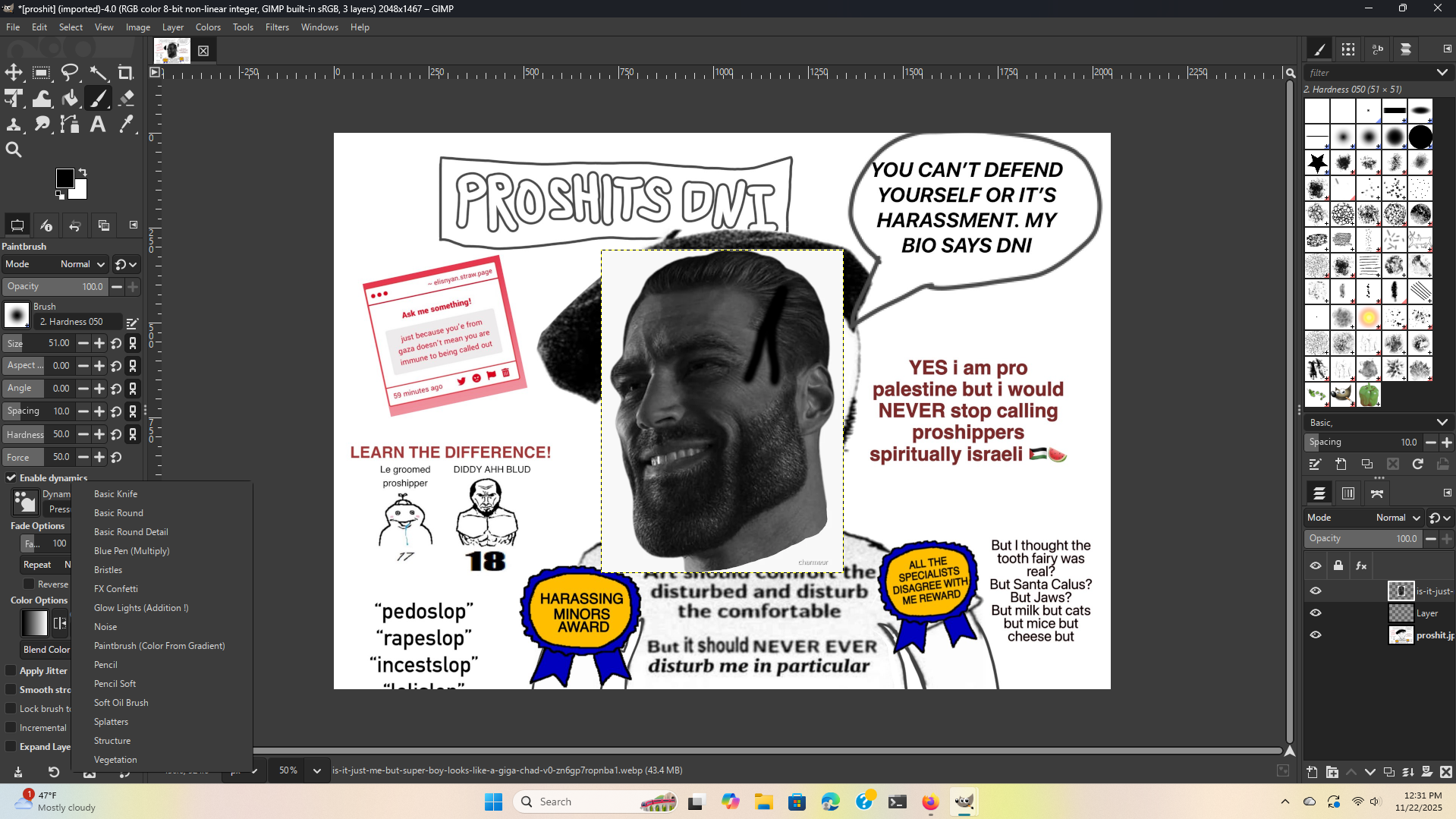Click the brush filter input field
Image resolution: width=1456 pixels, height=819 pixels.
pyautogui.click(x=1370, y=73)
